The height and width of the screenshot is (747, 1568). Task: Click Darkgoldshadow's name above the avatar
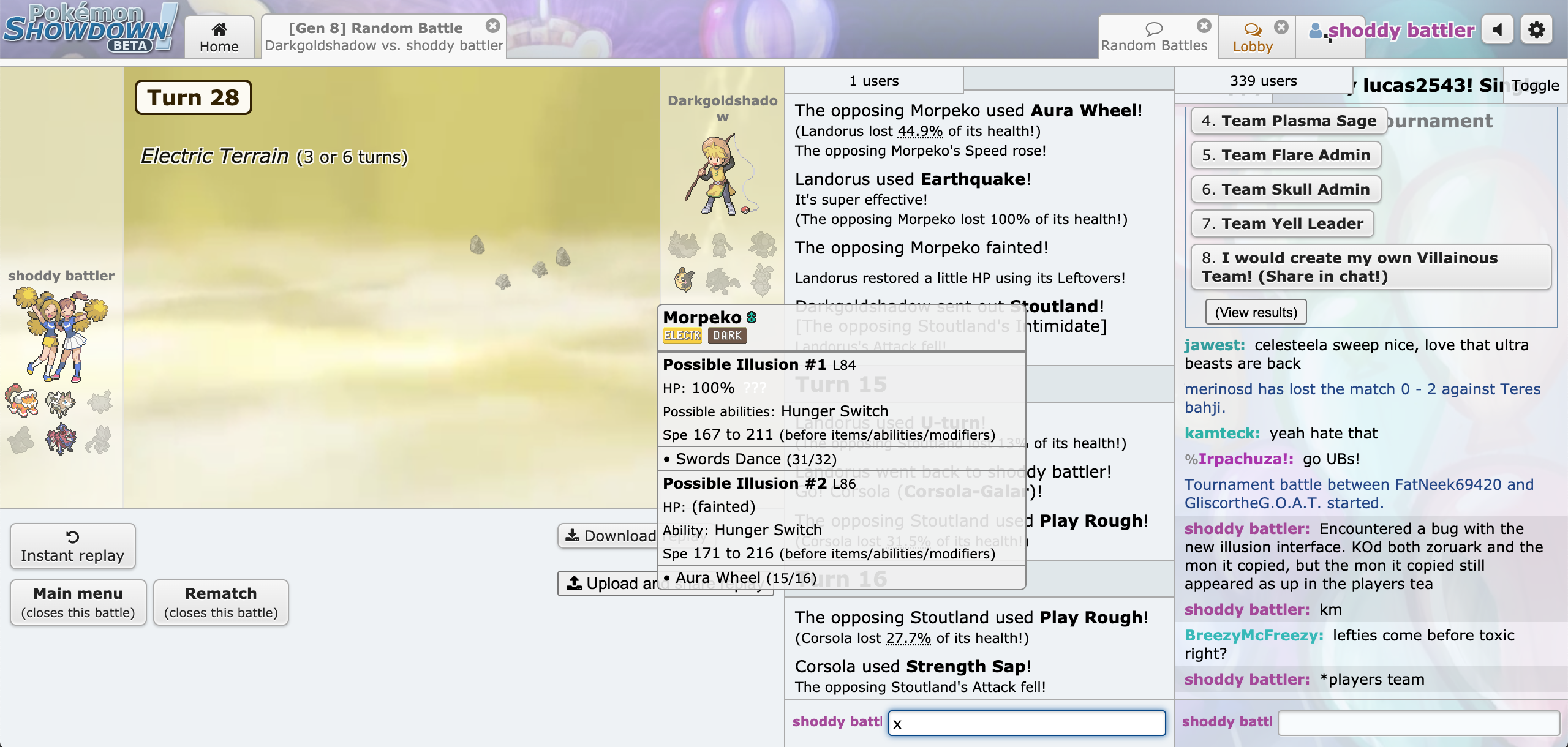[x=722, y=108]
